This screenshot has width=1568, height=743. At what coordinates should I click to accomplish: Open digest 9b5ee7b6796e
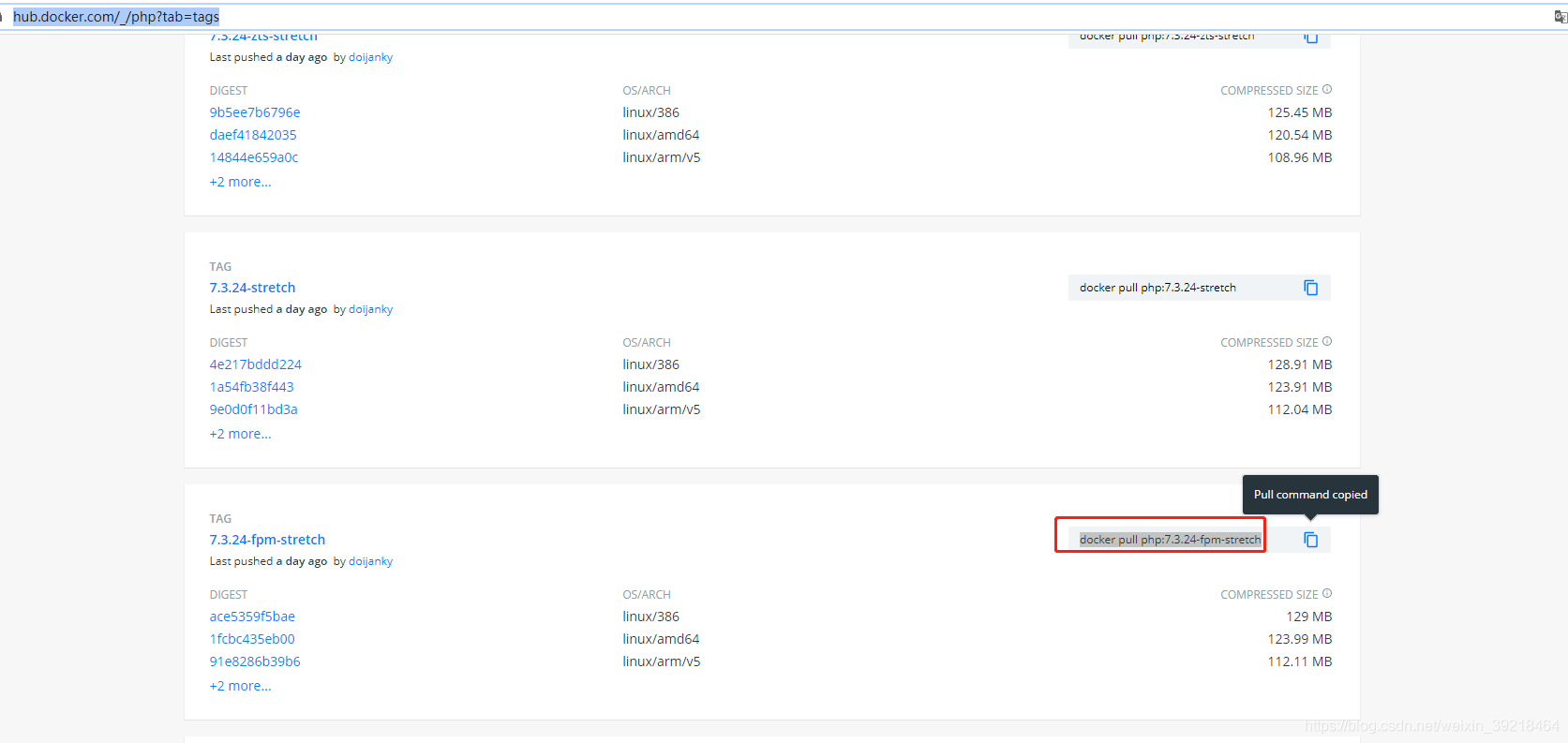[255, 112]
